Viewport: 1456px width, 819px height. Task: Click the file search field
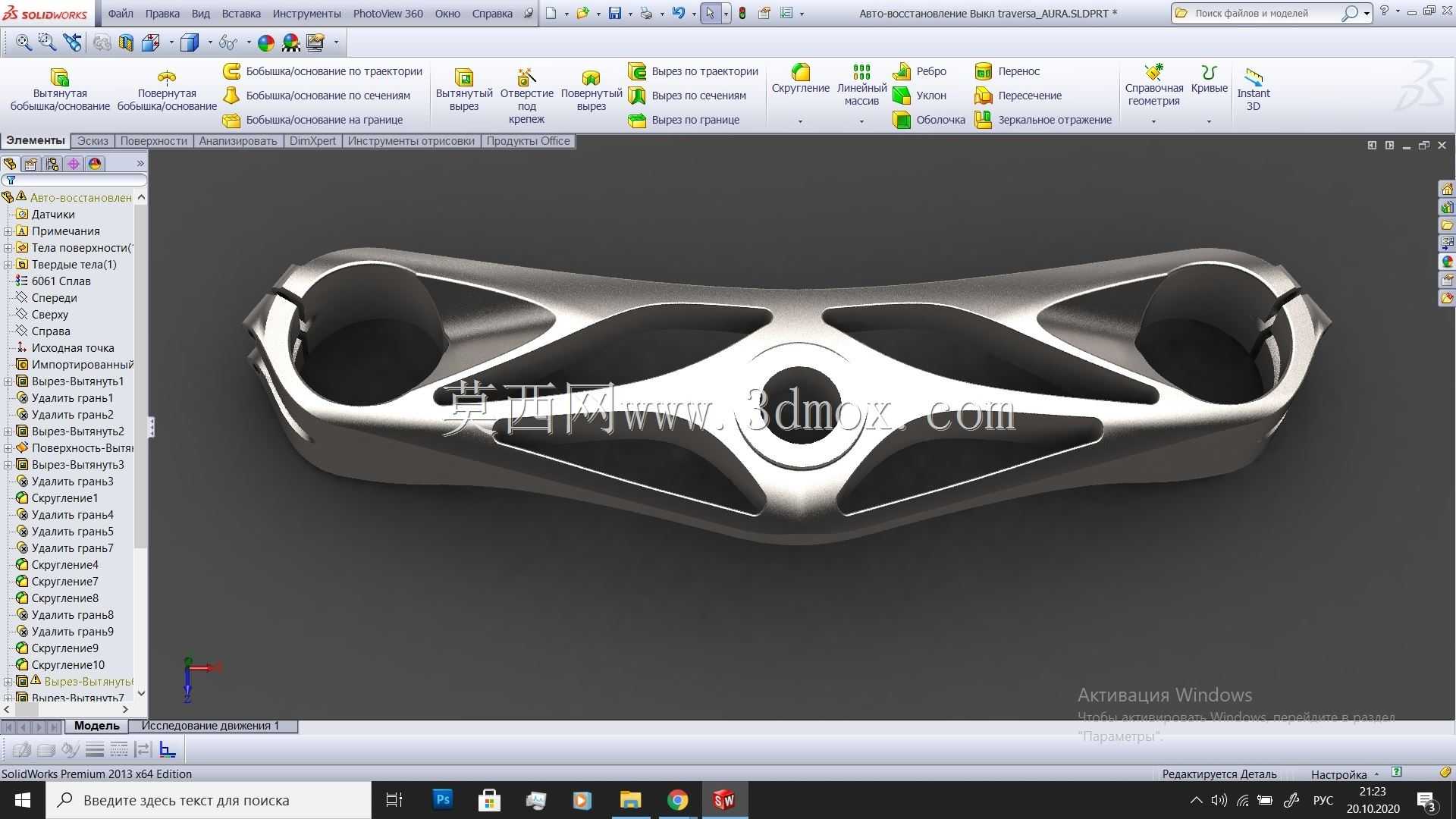point(1259,14)
